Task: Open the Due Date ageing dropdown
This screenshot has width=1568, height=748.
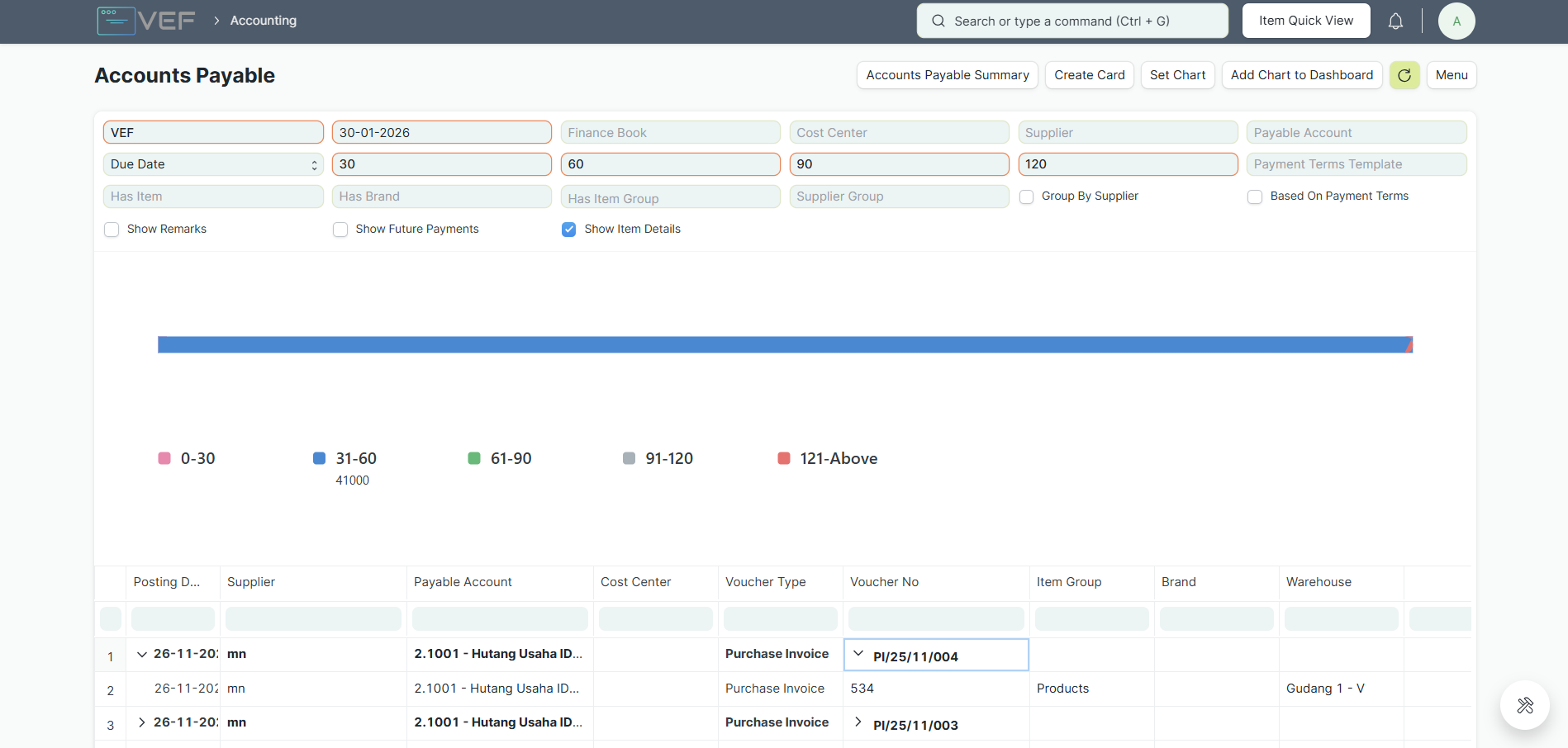Action: (x=213, y=164)
